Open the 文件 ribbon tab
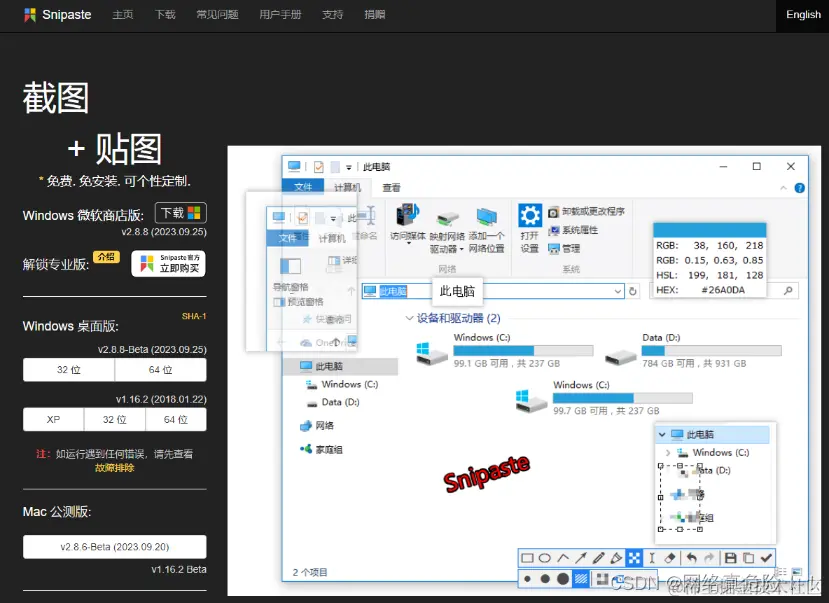829x603 pixels. point(303,187)
